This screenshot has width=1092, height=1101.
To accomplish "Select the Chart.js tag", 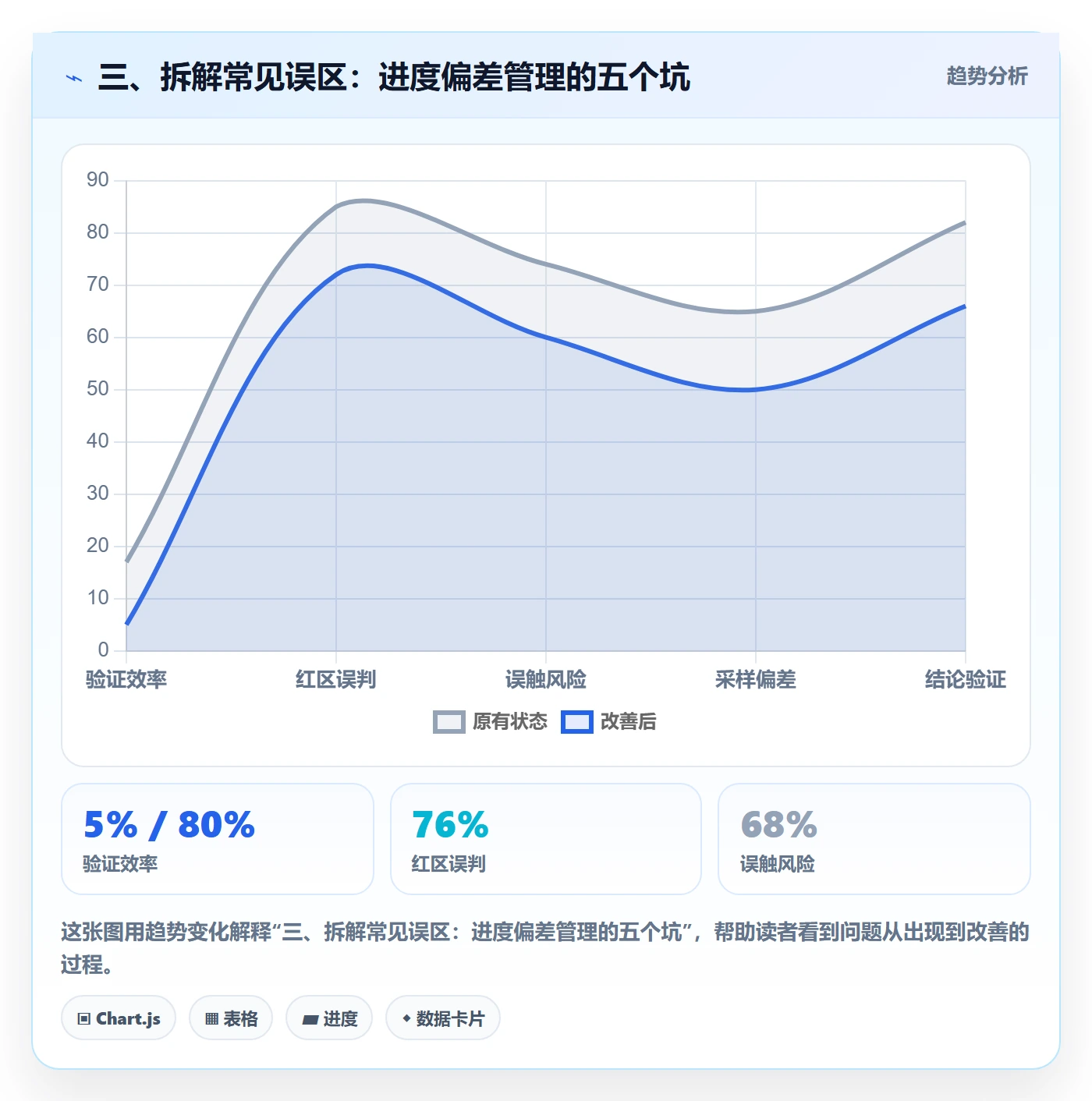I will point(119,1018).
